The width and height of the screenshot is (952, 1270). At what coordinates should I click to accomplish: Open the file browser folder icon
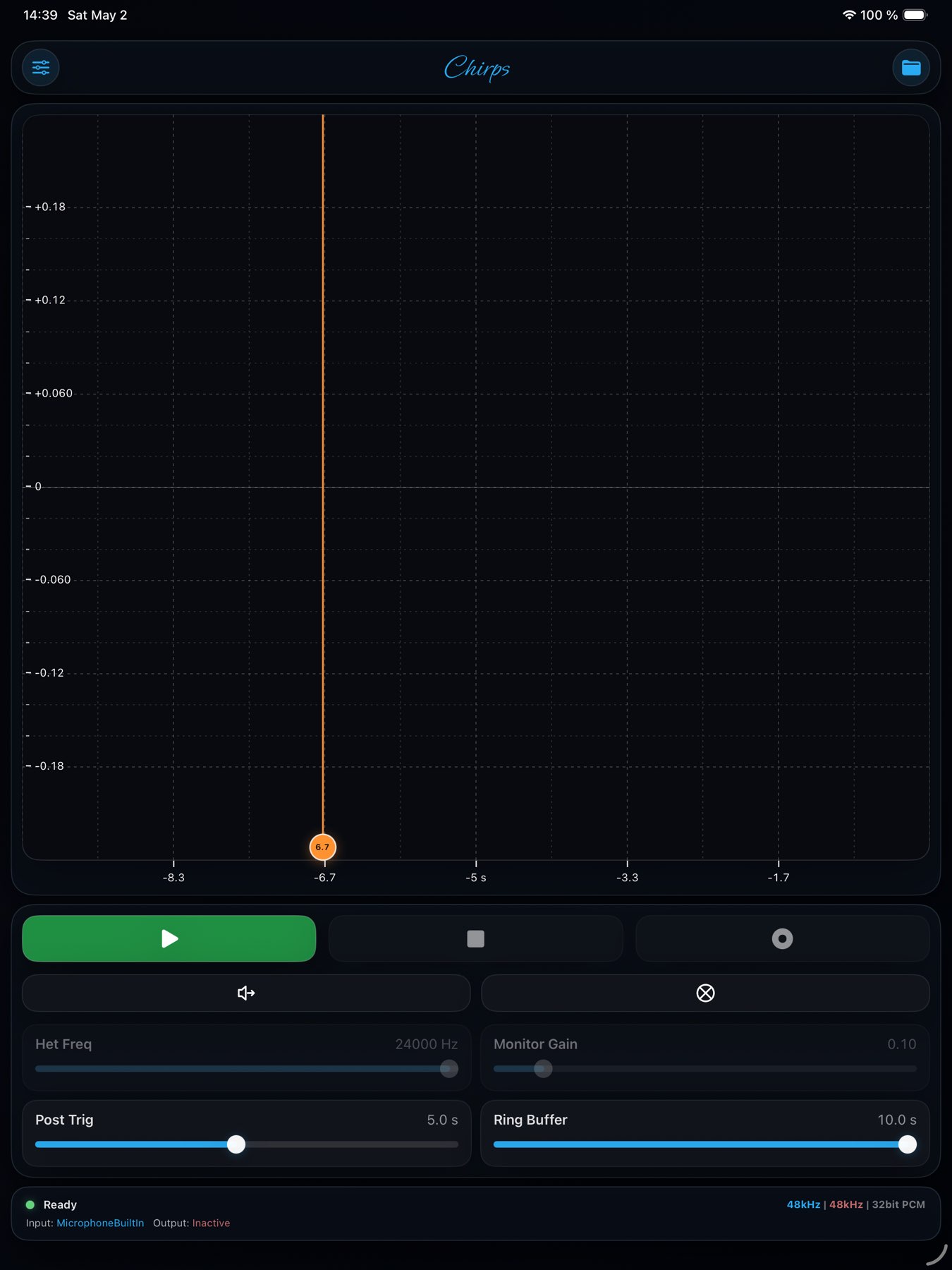[911, 68]
